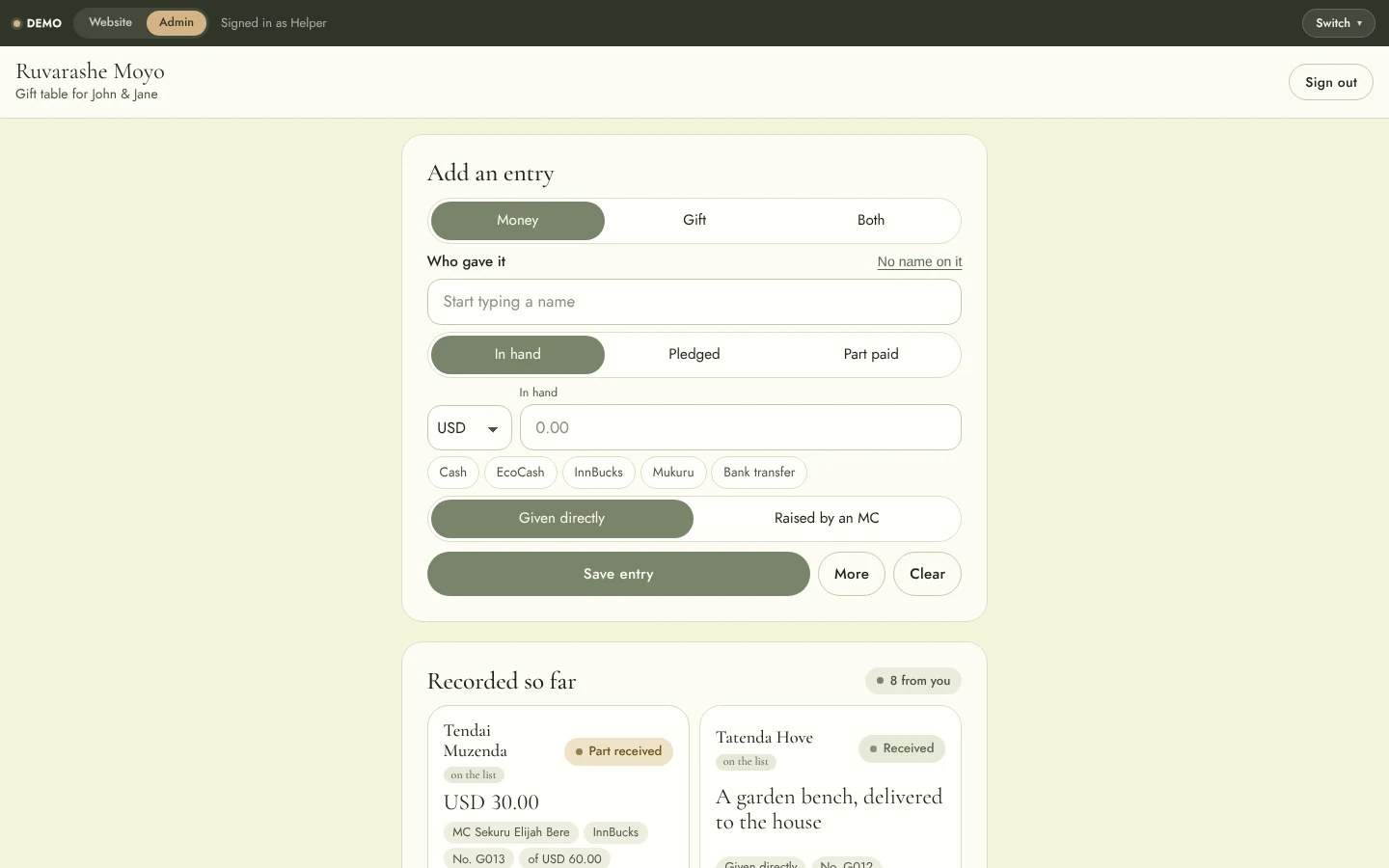The image size is (1389, 868).
Task: Select the Admin view pill
Action: 177,22
